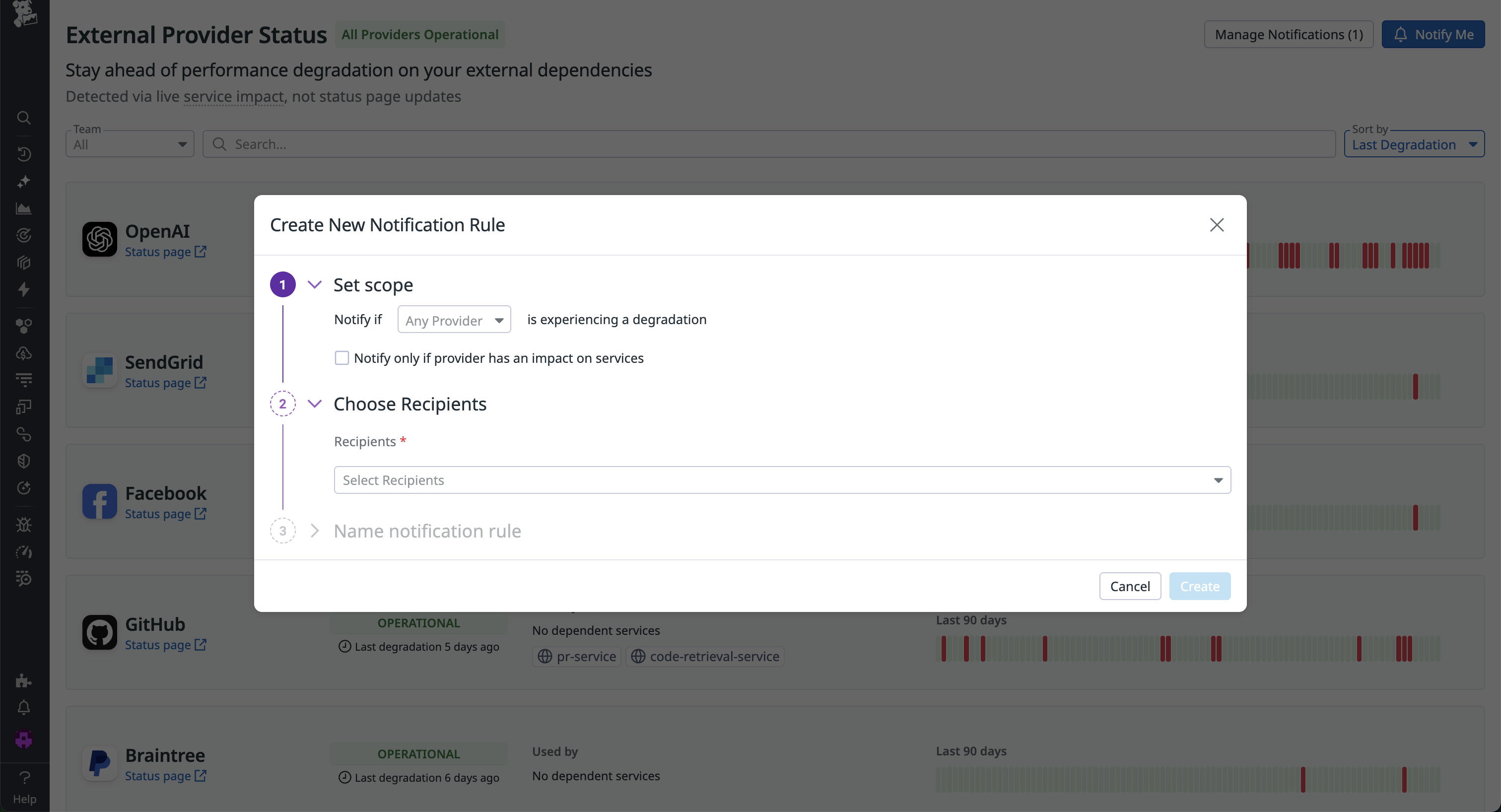Change the Sort by Last Degradation option
Image resolution: width=1501 pixels, height=812 pixels.
[x=1414, y=144]
